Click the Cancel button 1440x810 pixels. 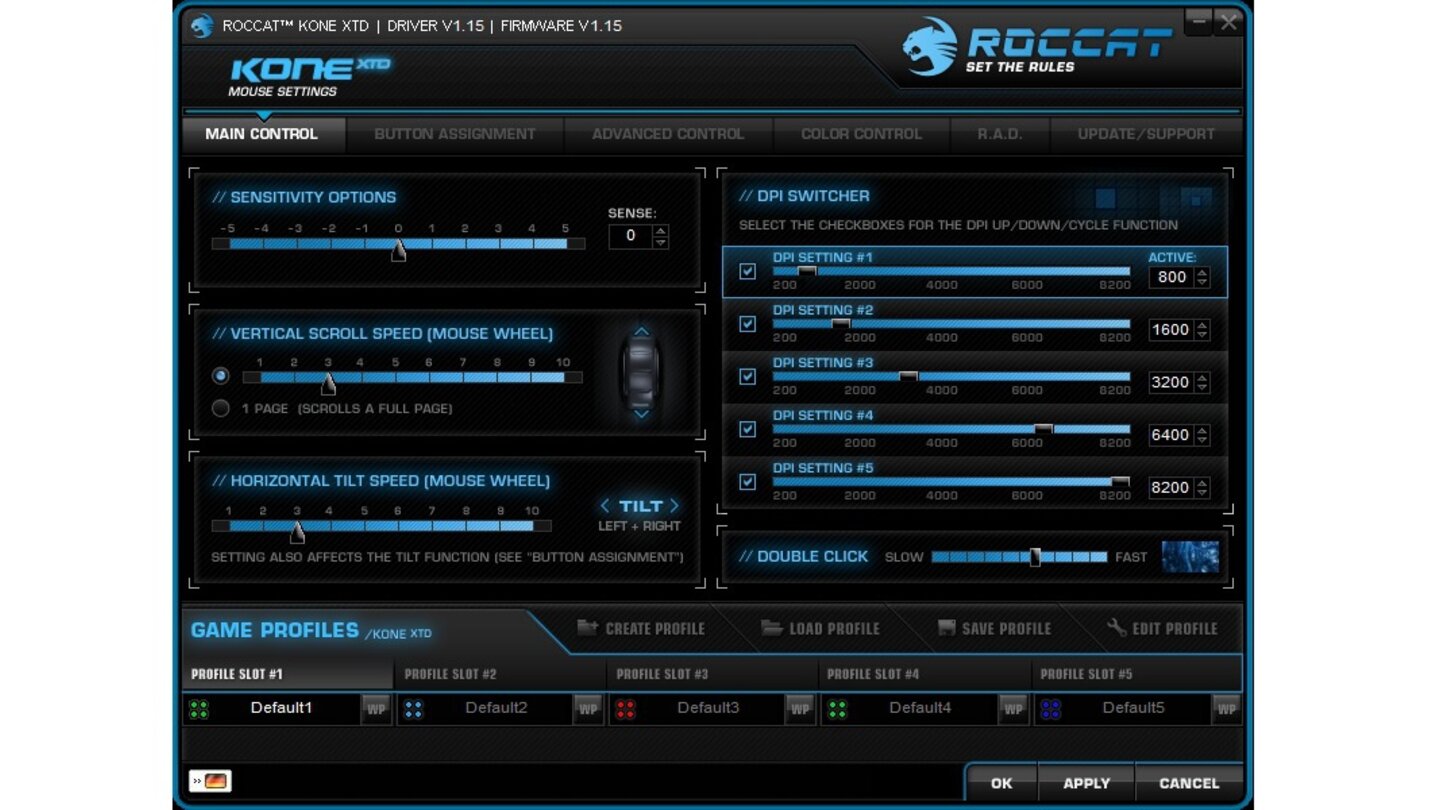pyautogui.click(x=1189, y=783)
